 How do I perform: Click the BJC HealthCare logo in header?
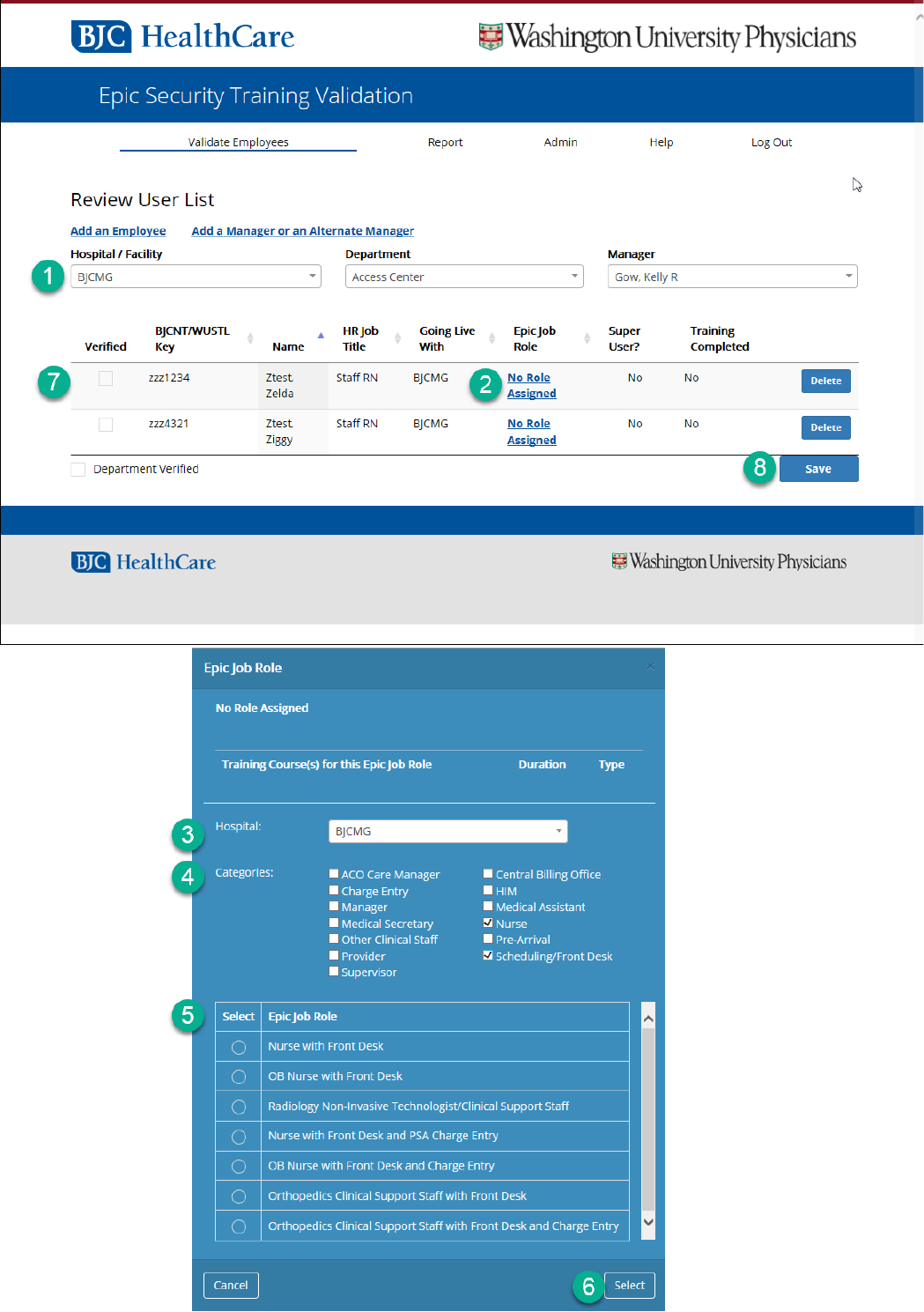[x=182, y=36]
